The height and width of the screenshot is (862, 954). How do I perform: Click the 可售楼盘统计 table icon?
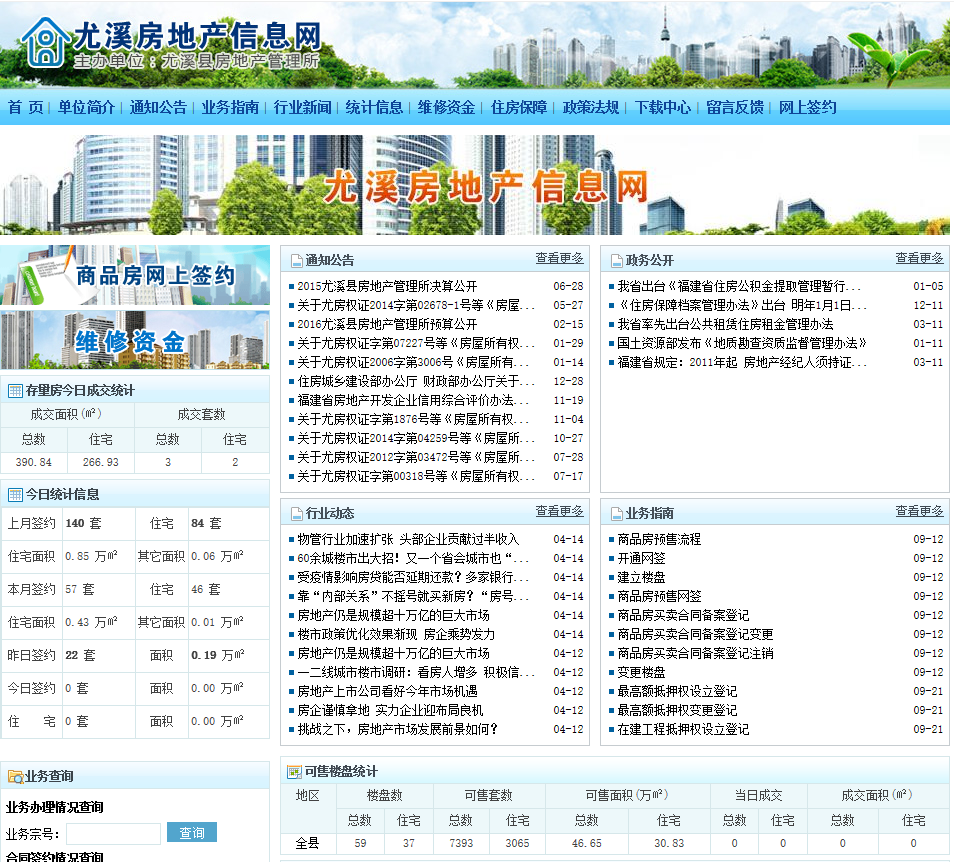294,771
